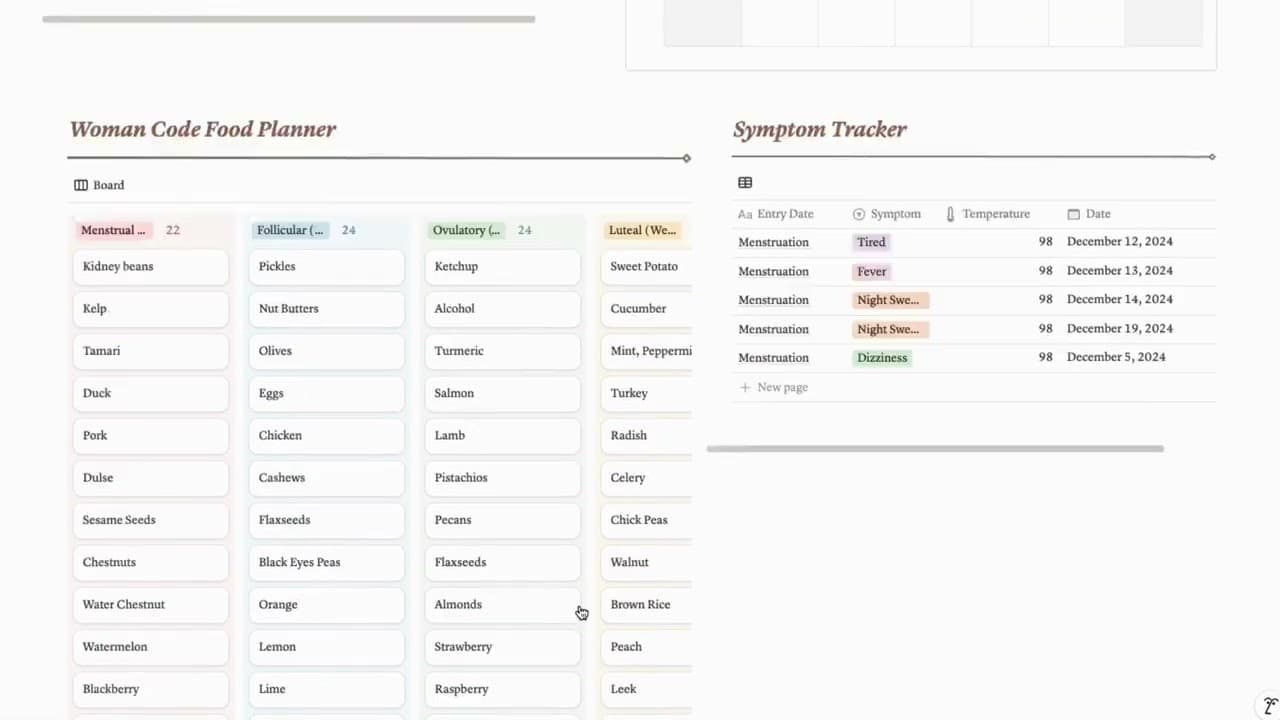Screen dimensions: 1280x720
Task: Click the Symptom Tracker heading
Action: [x=820, y=129]
